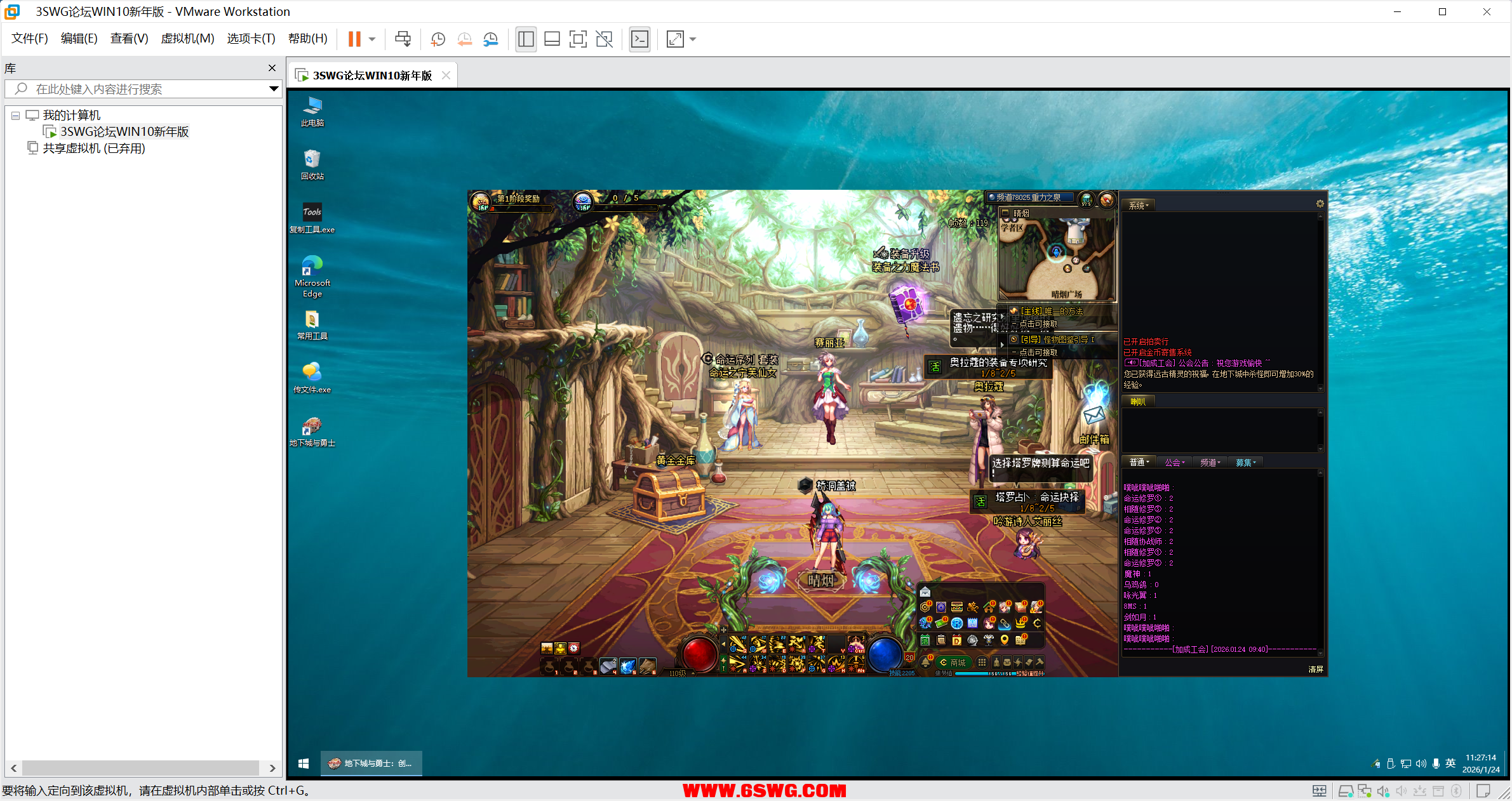Collapse the 我的计算机 tree node
This screenshot has height=801, width=1512.
15,116
